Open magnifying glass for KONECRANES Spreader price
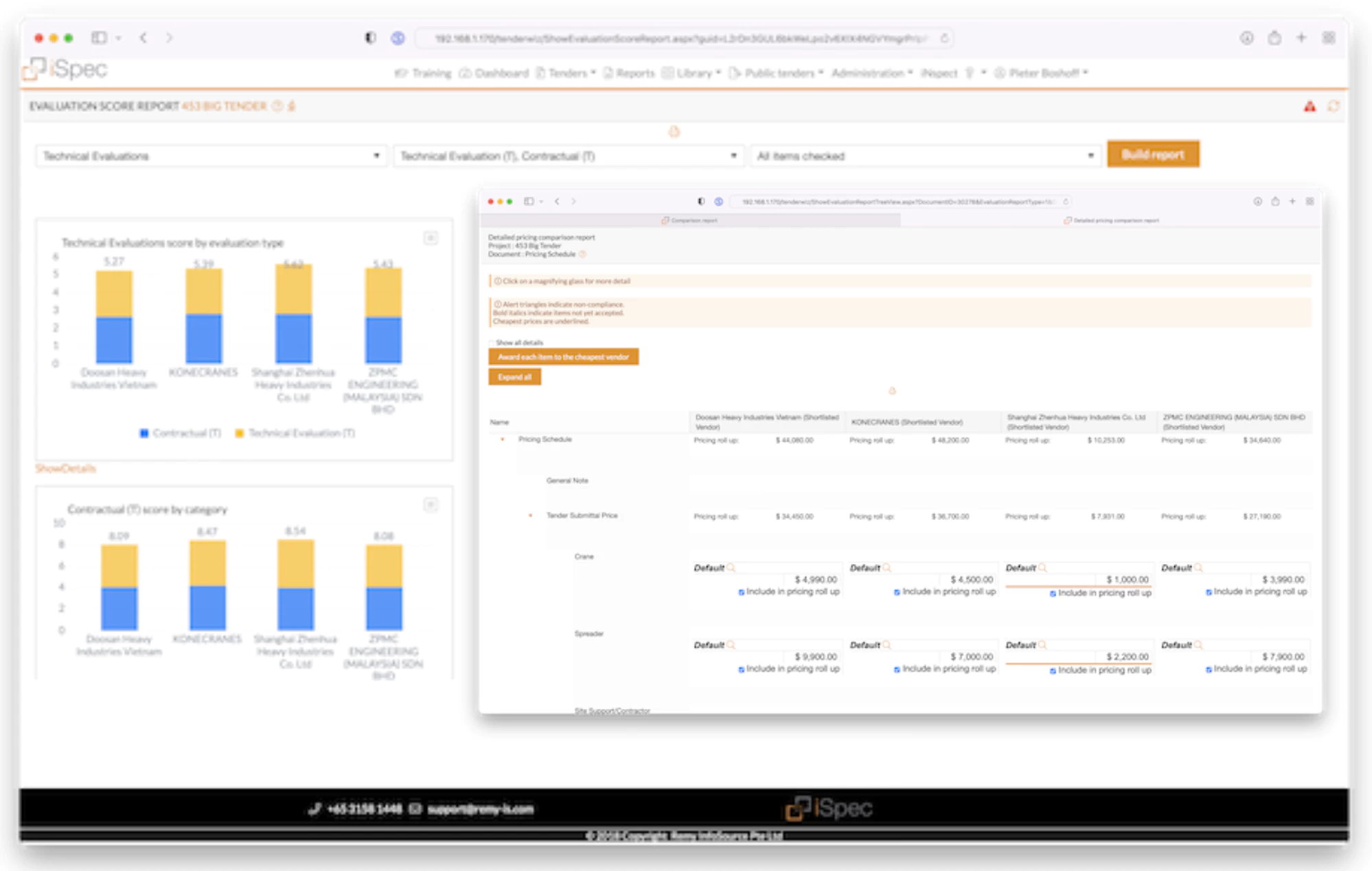1372x871 pixels. (887, 644)
